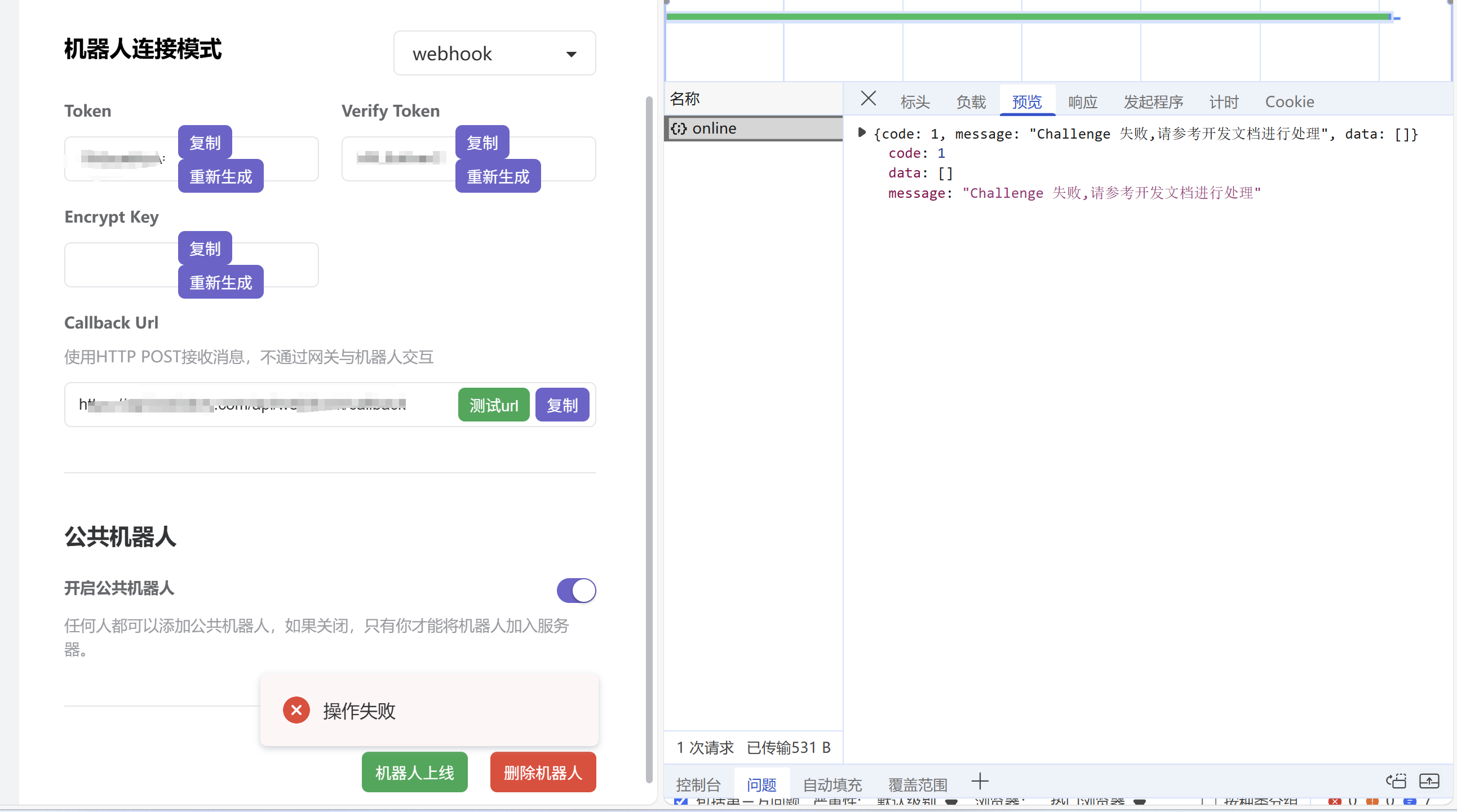Click the Encrypt Key input field
The height and width of the screenshot is (812, 1457).
tap(120, 265)
